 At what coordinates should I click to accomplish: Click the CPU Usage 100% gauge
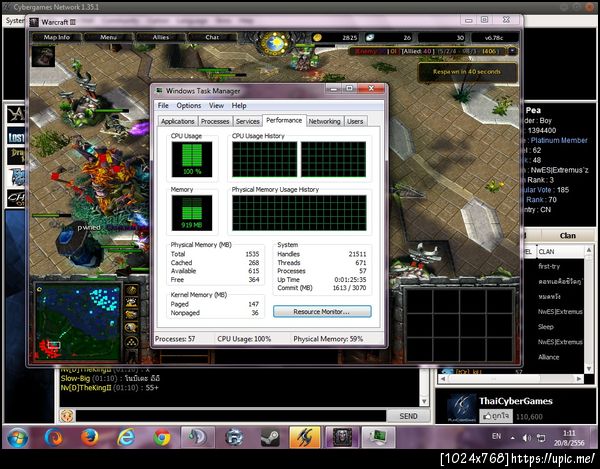tap(192, 159)
